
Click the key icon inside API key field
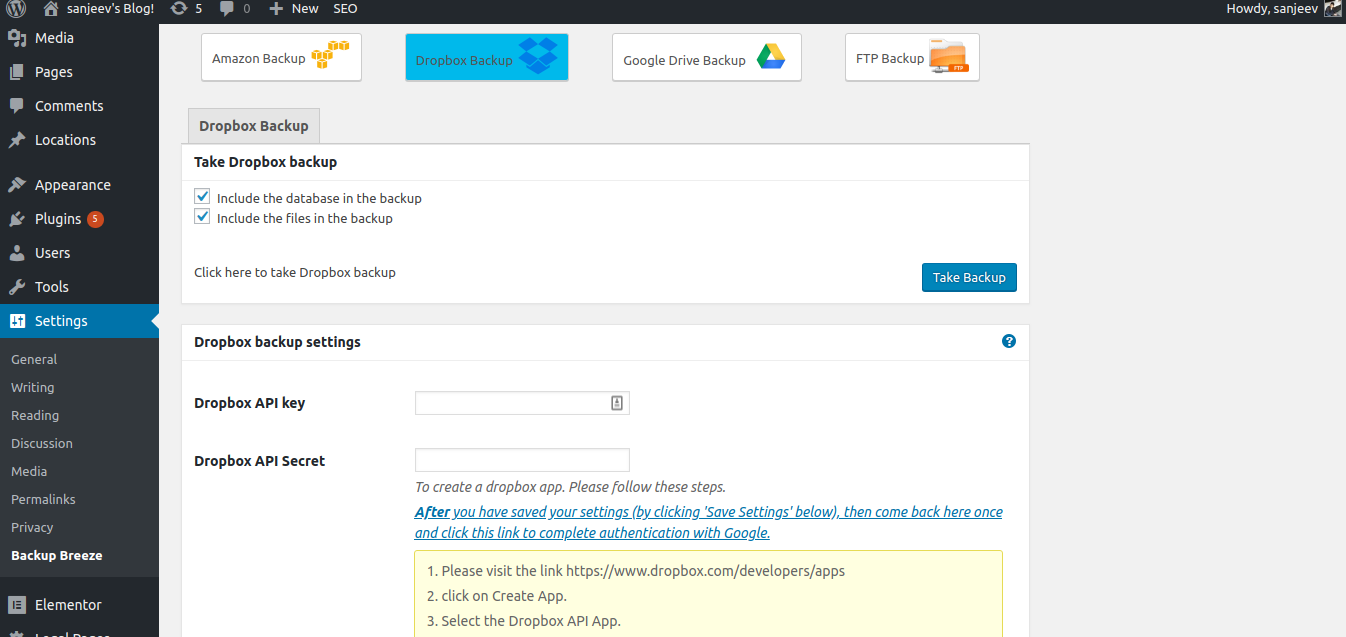[x=617, y=403]
